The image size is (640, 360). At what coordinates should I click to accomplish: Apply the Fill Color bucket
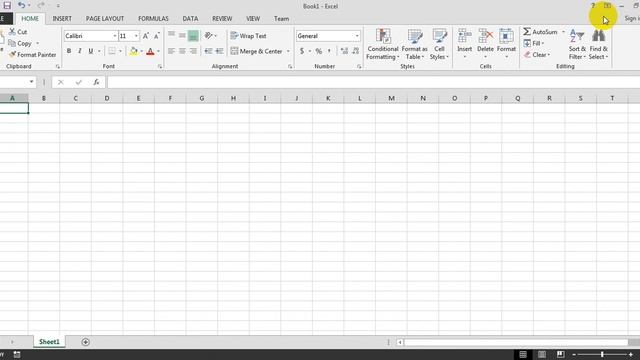tap(133, 51)
